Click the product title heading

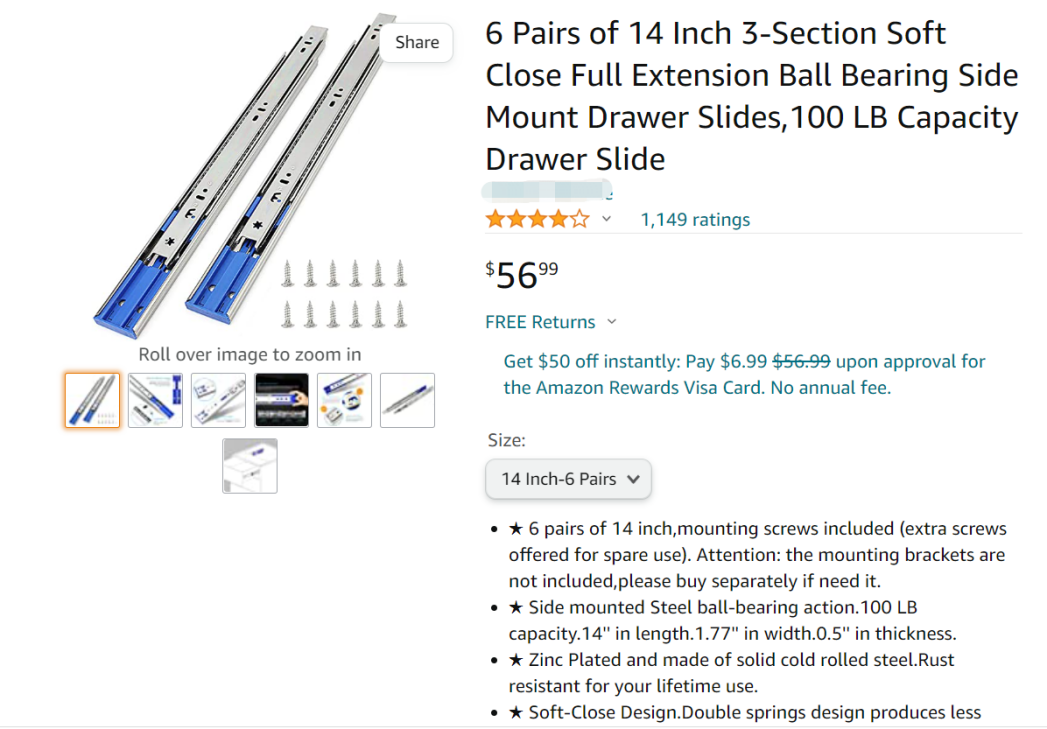(751, 96)
